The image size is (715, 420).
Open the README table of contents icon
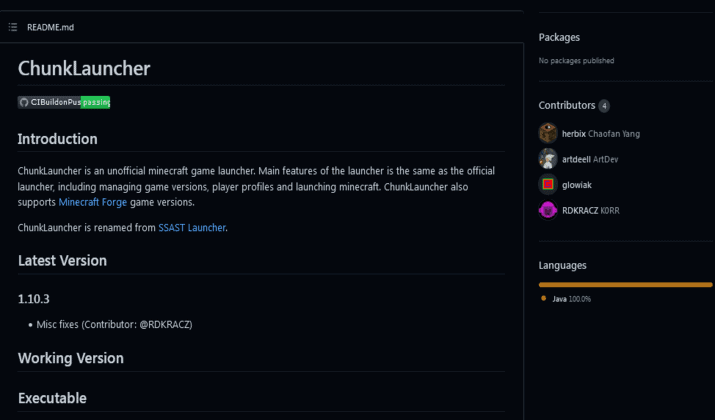click(x=13, y=27)
